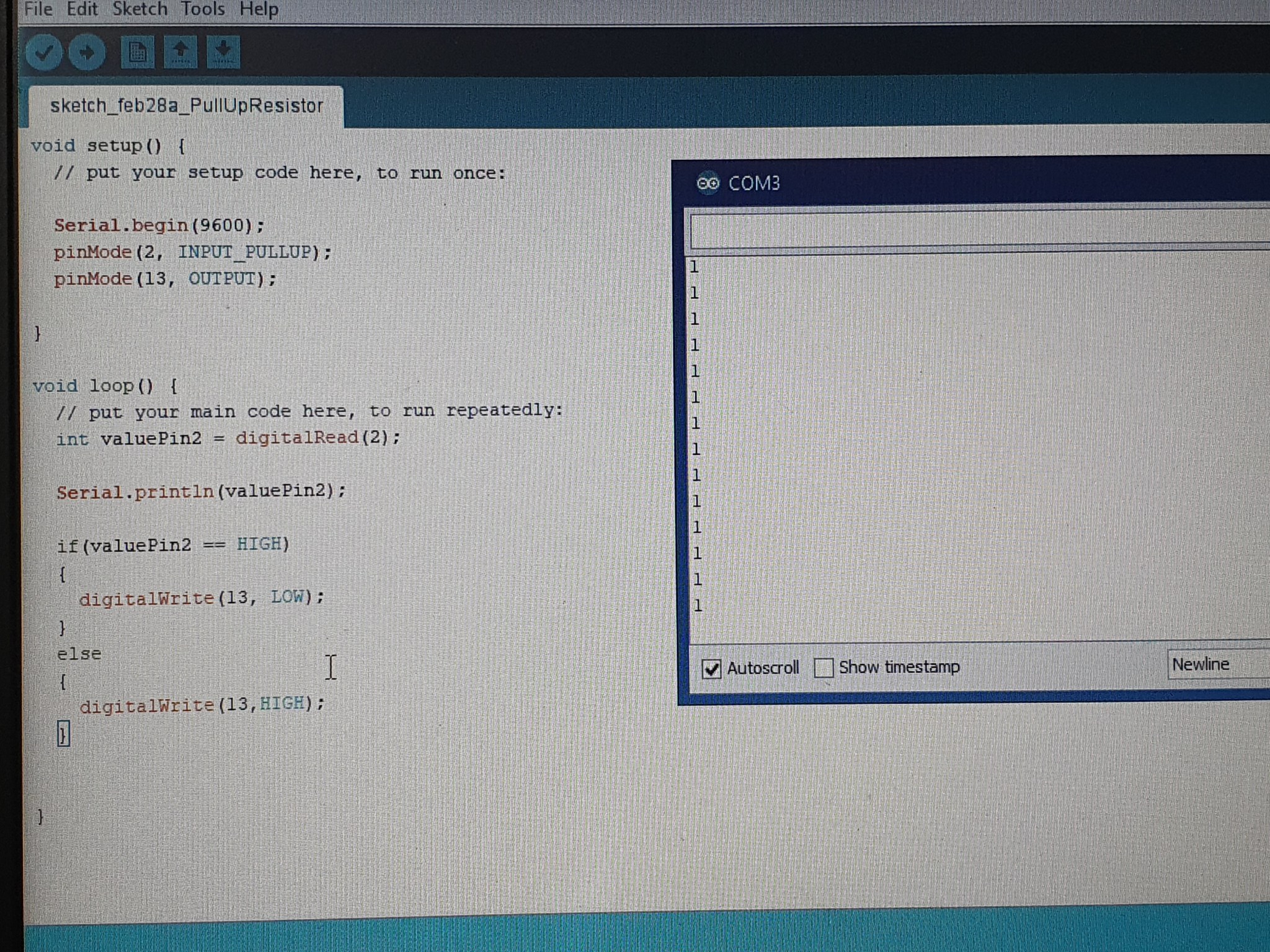1270x952 pixels.
Task: Click the Verify (checkmark) button
Action: pos(45,53)
